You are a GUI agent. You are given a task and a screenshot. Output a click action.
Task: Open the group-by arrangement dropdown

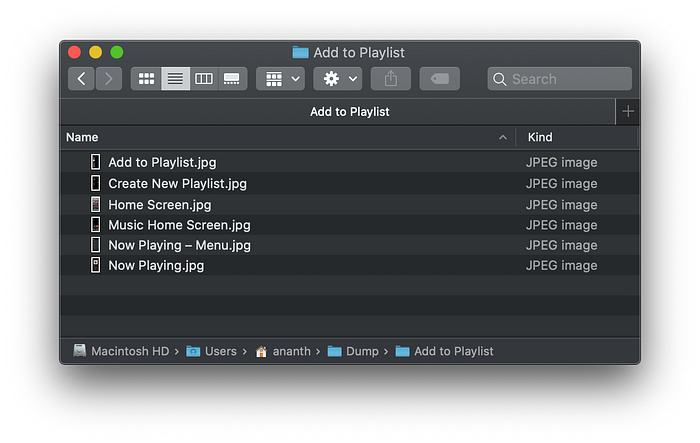tap(280, 78)
